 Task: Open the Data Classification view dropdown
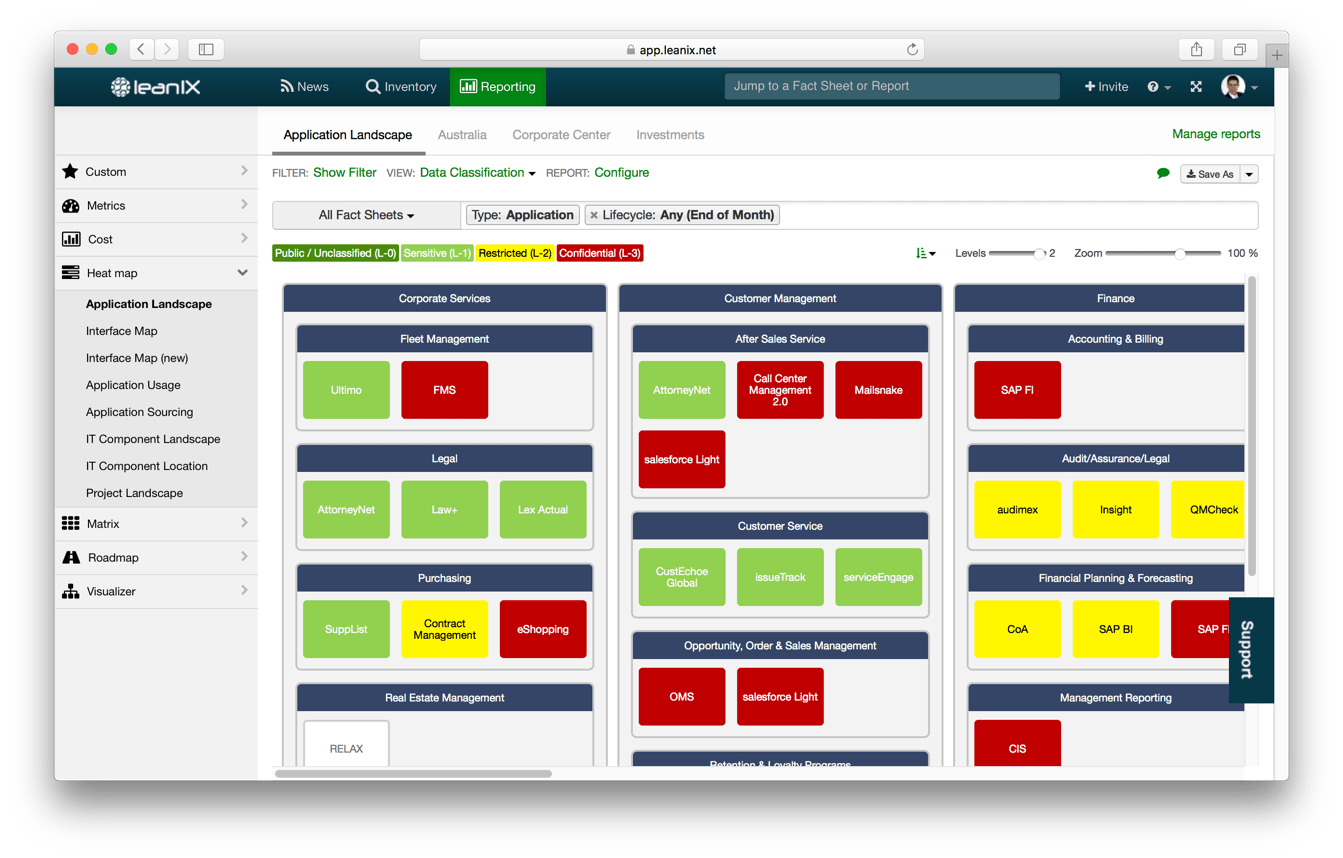click(x=477, y=173)
